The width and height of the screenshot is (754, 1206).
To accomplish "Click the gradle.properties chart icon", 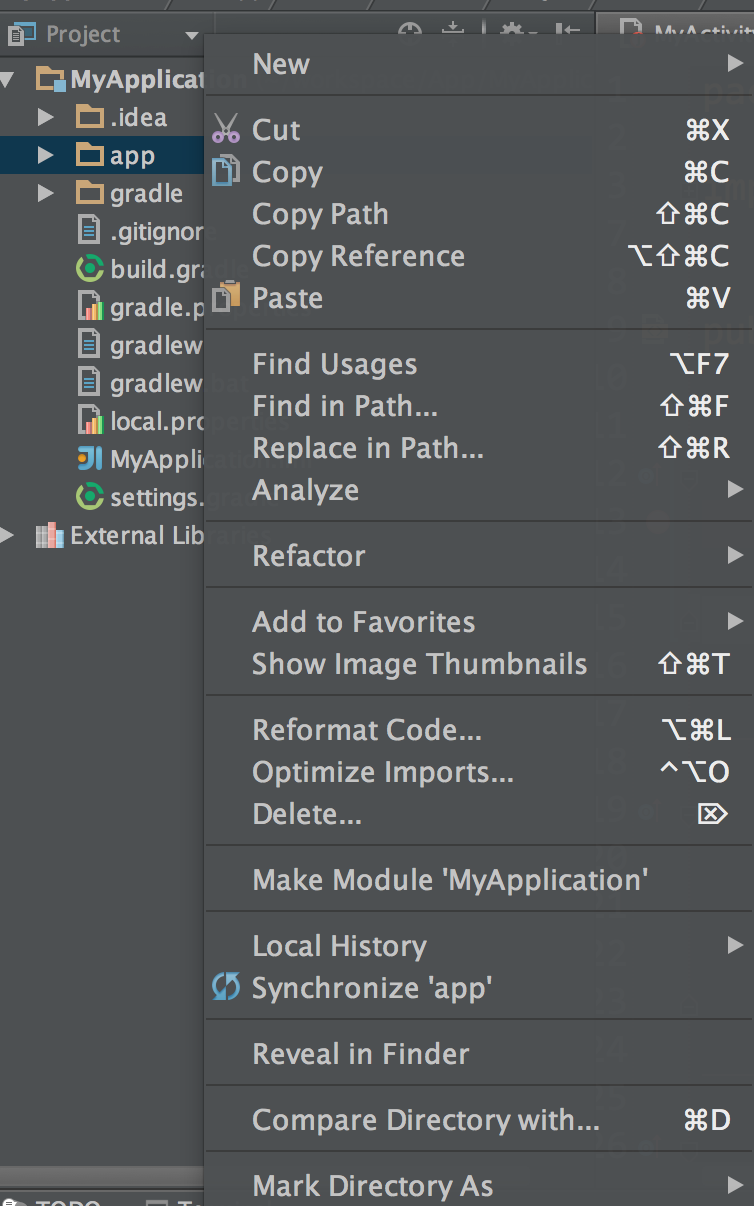I will point(90,307).
